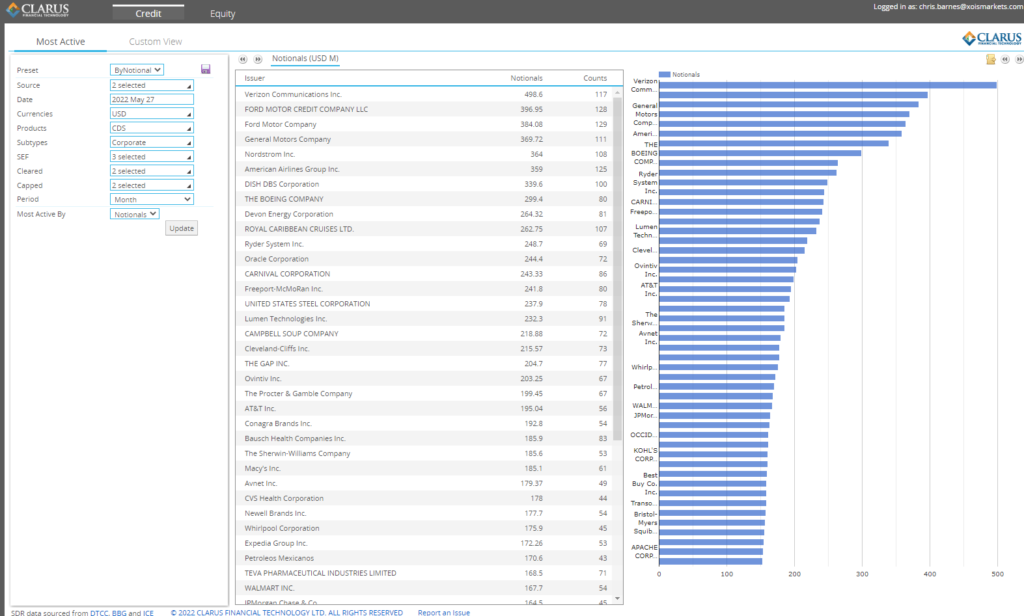
Task: Select the Devon Energy Corporation row
Action: [424, 214]
